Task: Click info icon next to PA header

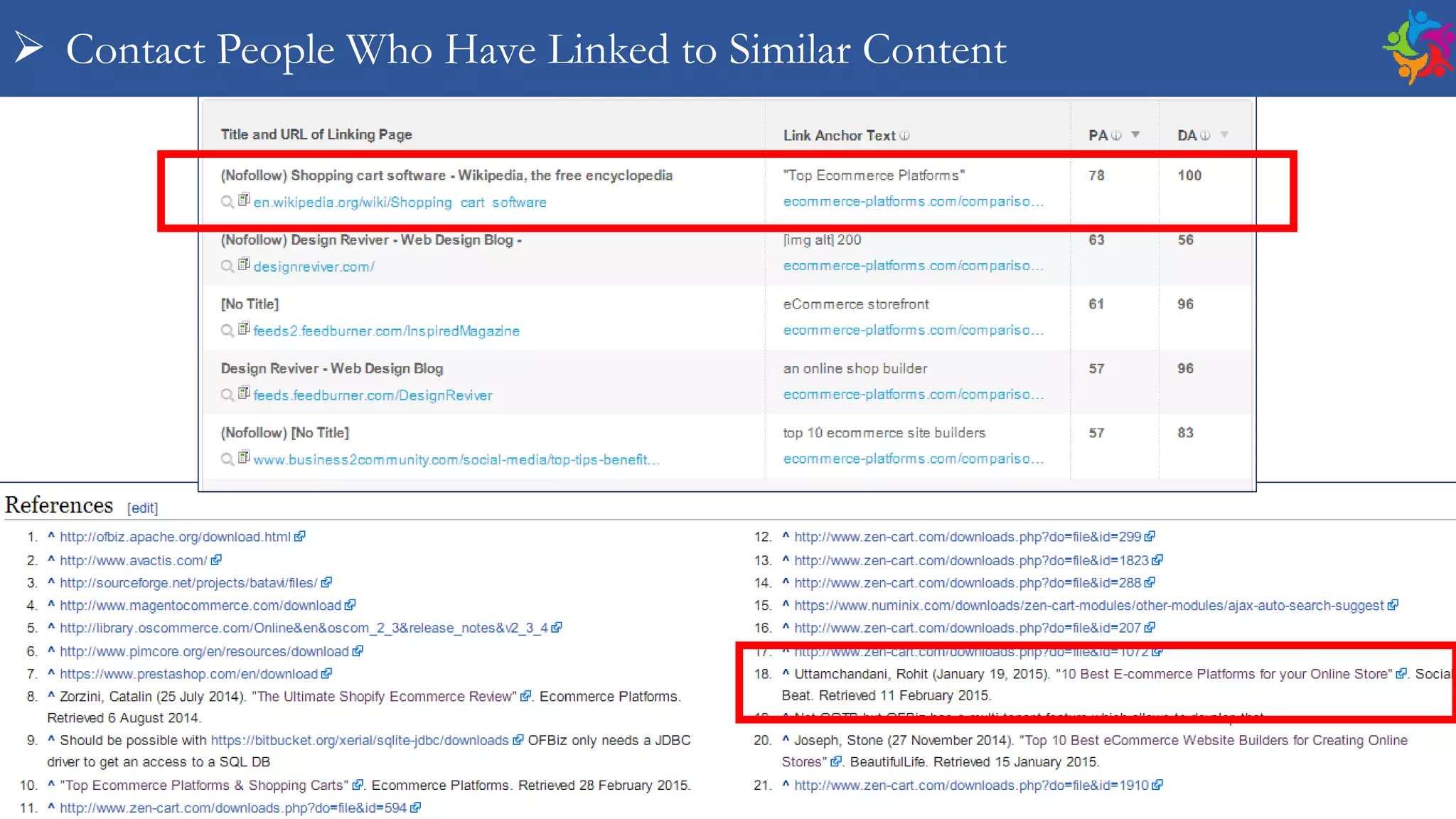Action: [1116, 135]
